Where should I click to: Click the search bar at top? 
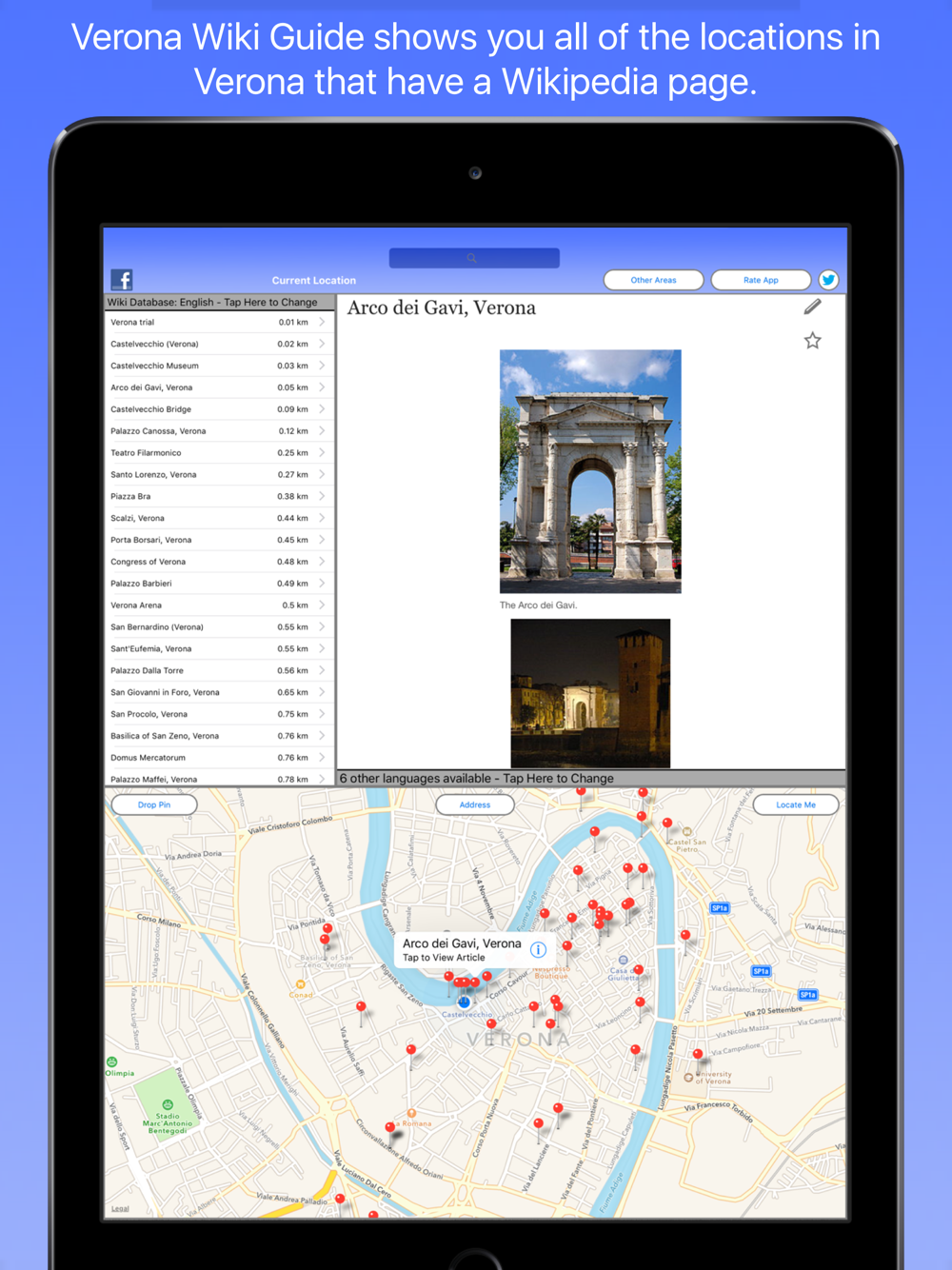[x=474, y=258]
